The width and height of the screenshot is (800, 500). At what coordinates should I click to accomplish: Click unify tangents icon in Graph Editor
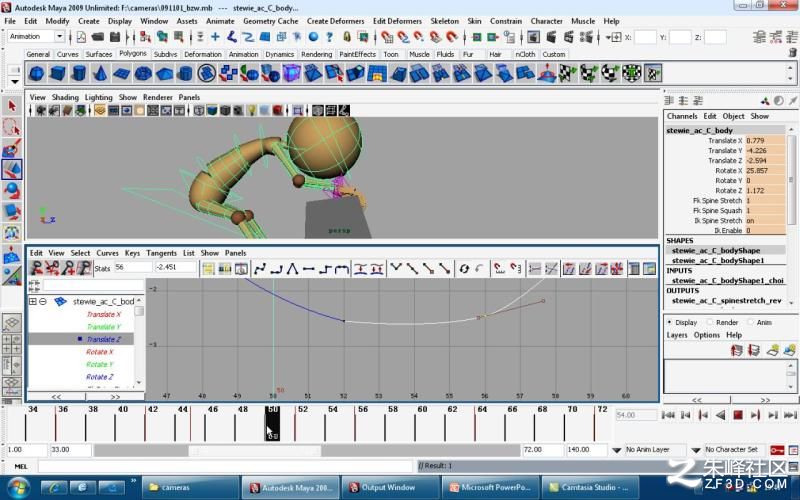point(412,268)
